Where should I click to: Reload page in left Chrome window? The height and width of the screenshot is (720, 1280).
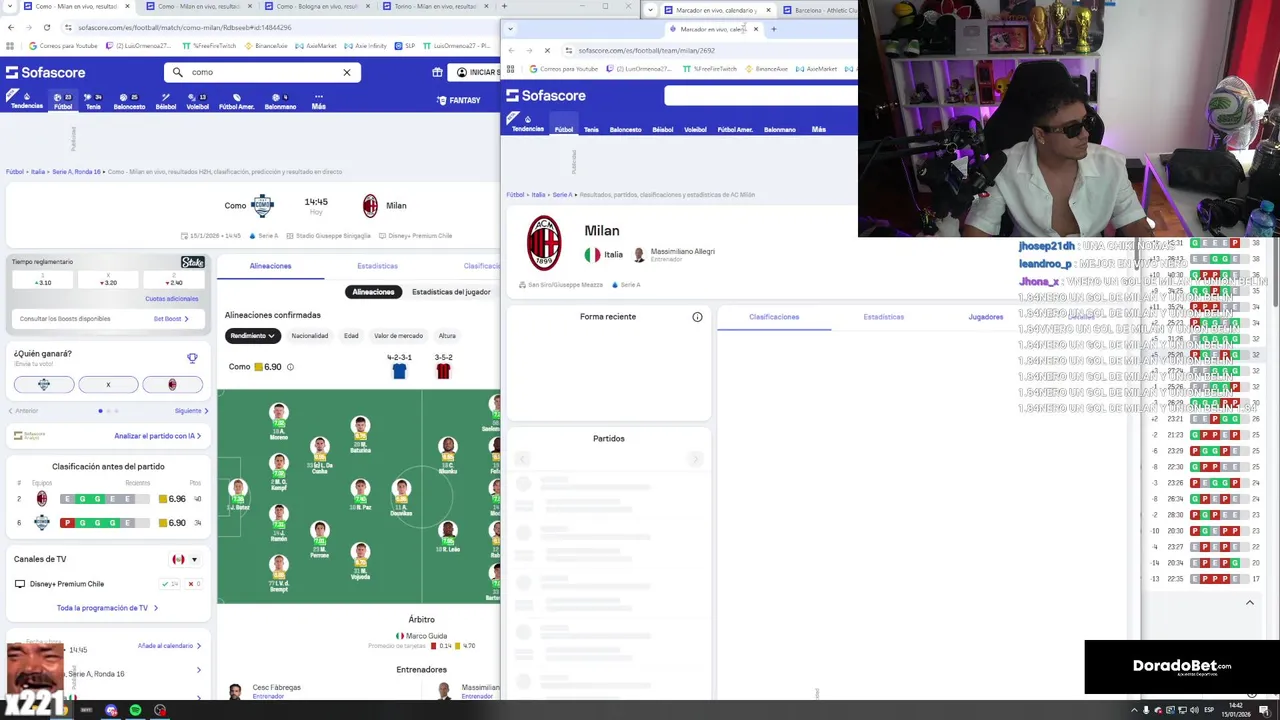(x=47, y=27)
